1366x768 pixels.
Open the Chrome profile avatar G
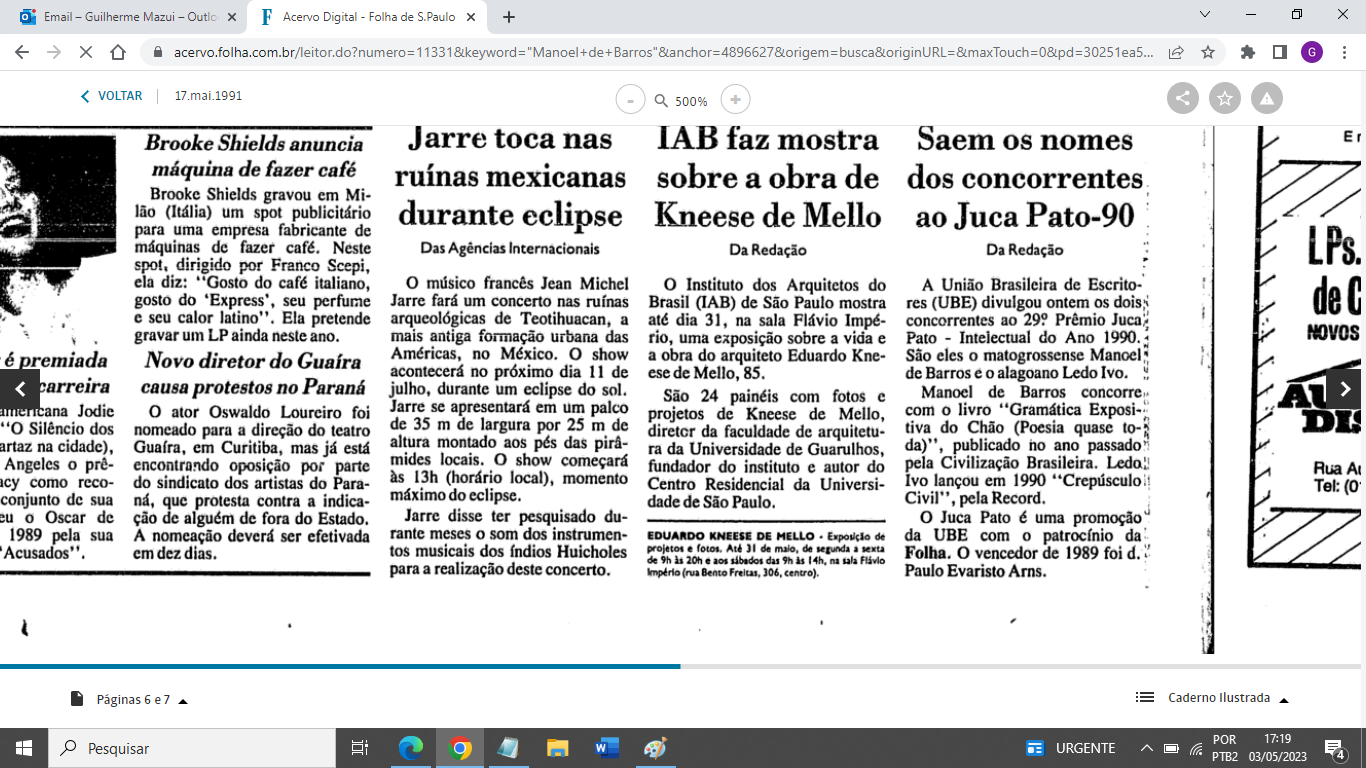tap(1311, 52)
